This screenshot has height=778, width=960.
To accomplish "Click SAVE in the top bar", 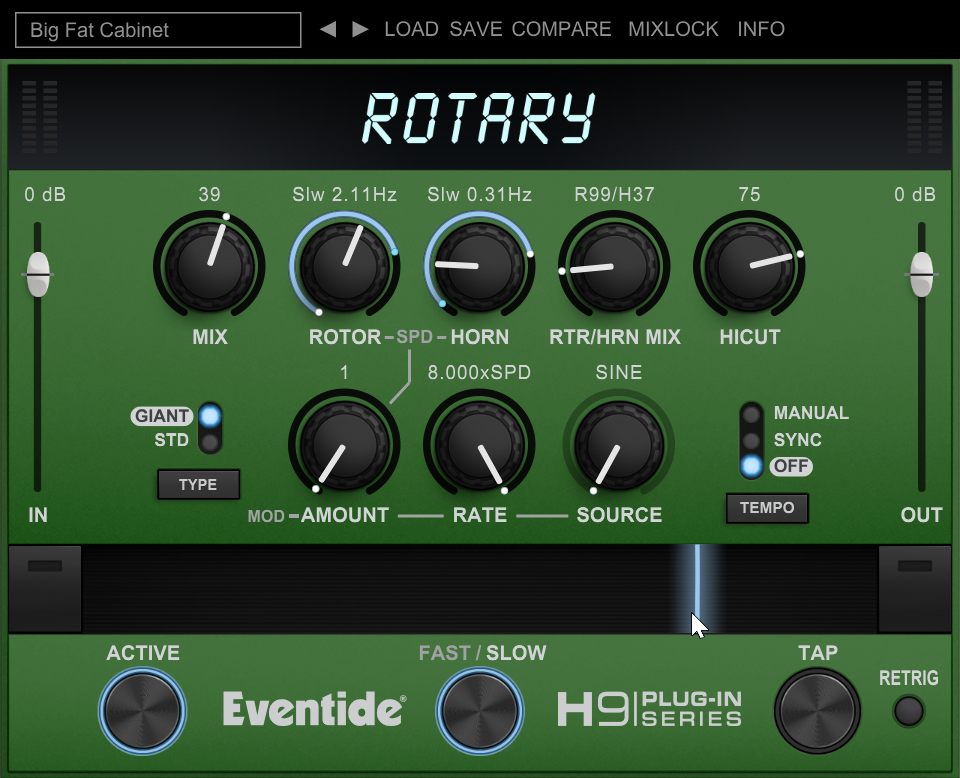I will (476, 29).
